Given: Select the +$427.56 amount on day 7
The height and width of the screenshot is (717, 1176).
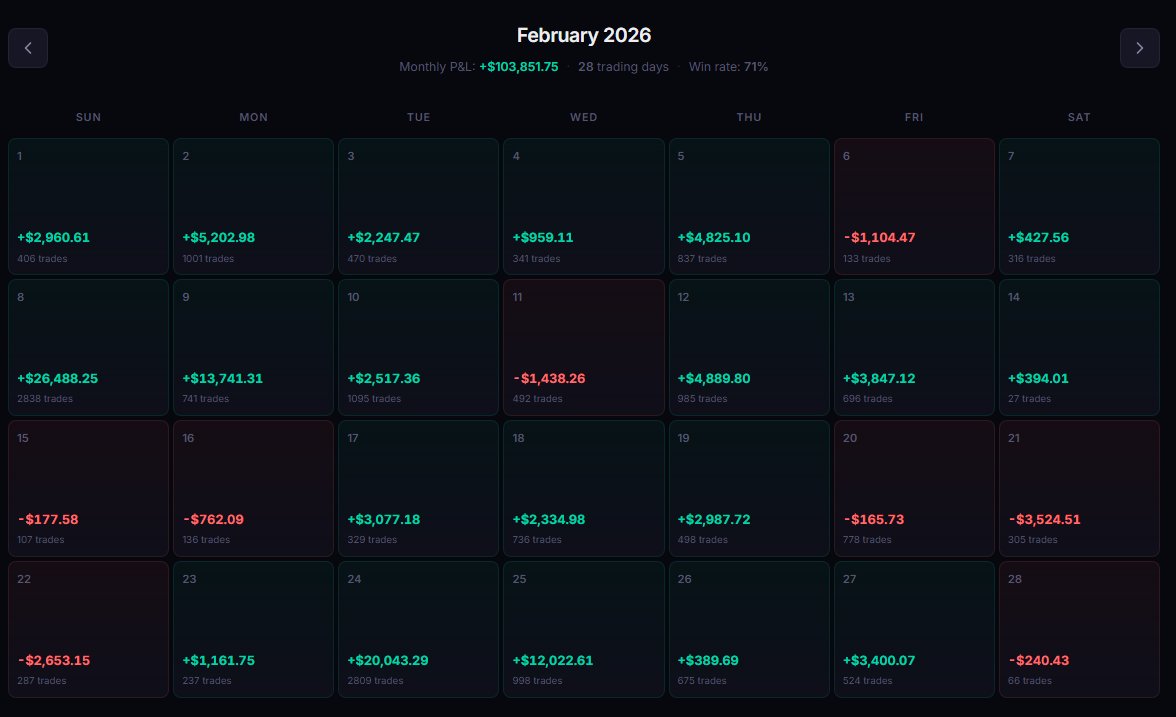Looking at the screenshot, I should pyautogui.click(x=1038, y=238).
